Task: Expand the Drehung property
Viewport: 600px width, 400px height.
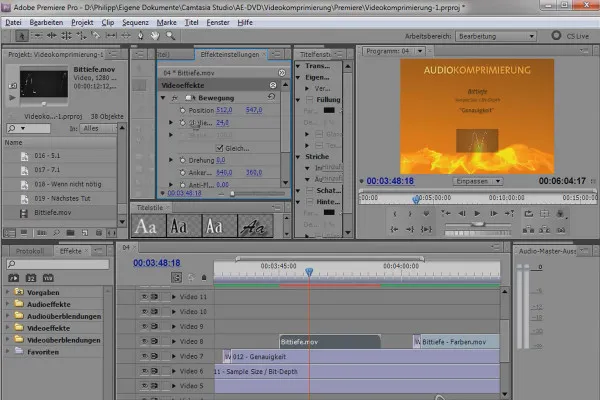Action: (x=171, y=160)
